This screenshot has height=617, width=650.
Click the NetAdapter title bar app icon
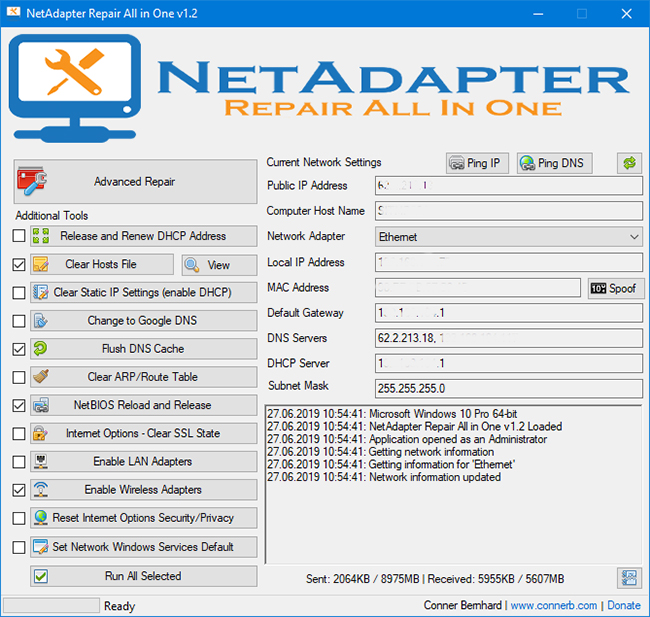(x=13, y=12)
